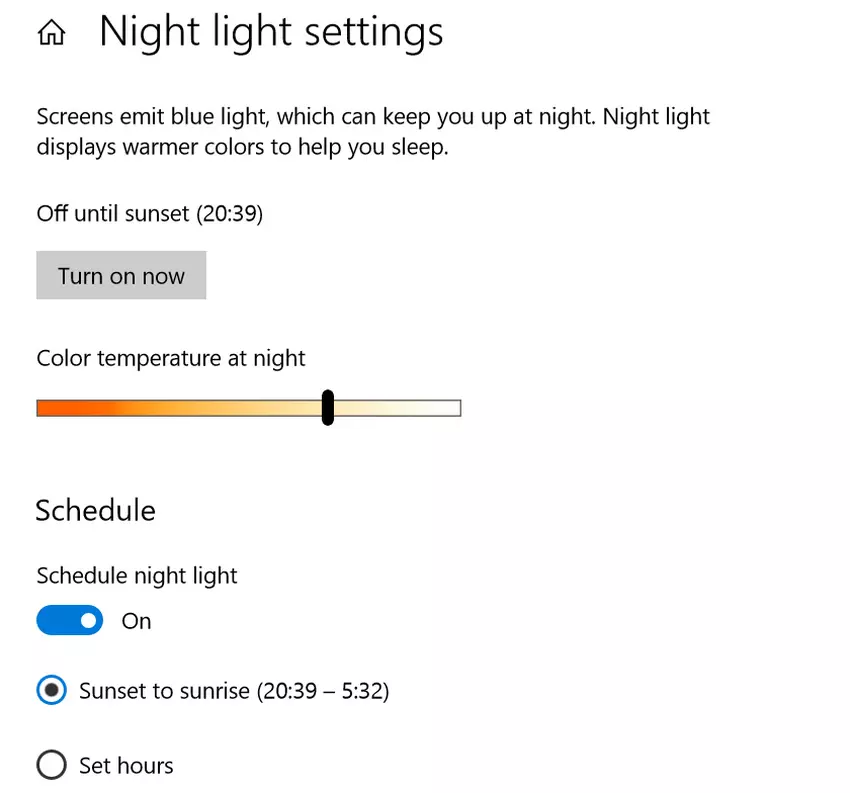Click the On label beside the toggle

click(x=136, y=621)
